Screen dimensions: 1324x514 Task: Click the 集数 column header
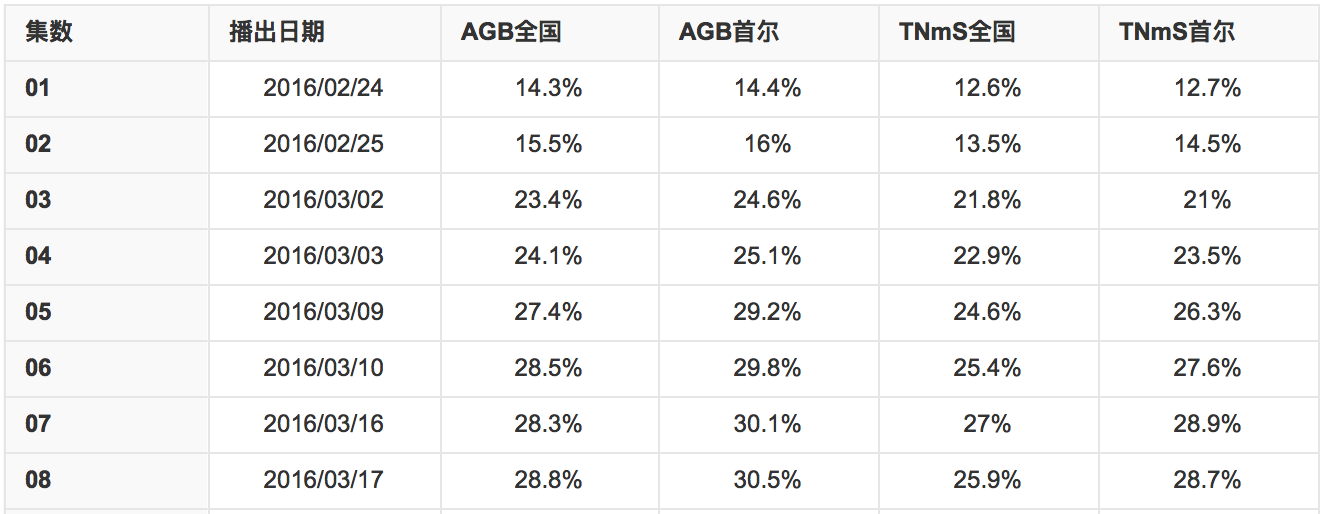[49, 32]
